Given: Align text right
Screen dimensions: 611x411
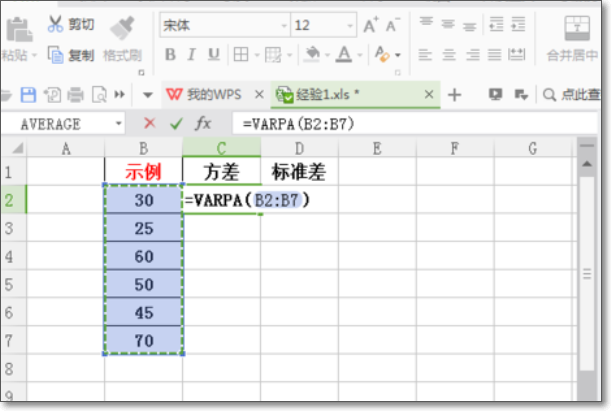Looking at the screenshot, I should coord(473,55).
